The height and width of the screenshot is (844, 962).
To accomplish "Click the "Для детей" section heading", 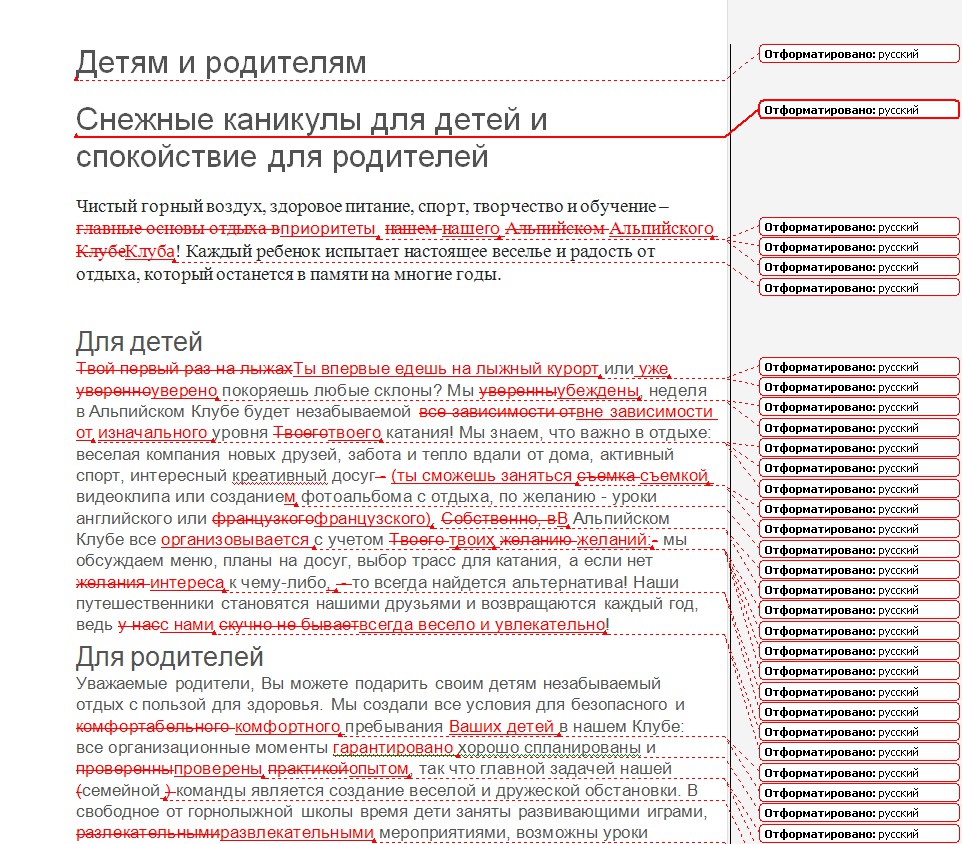I will coord(139,342).
